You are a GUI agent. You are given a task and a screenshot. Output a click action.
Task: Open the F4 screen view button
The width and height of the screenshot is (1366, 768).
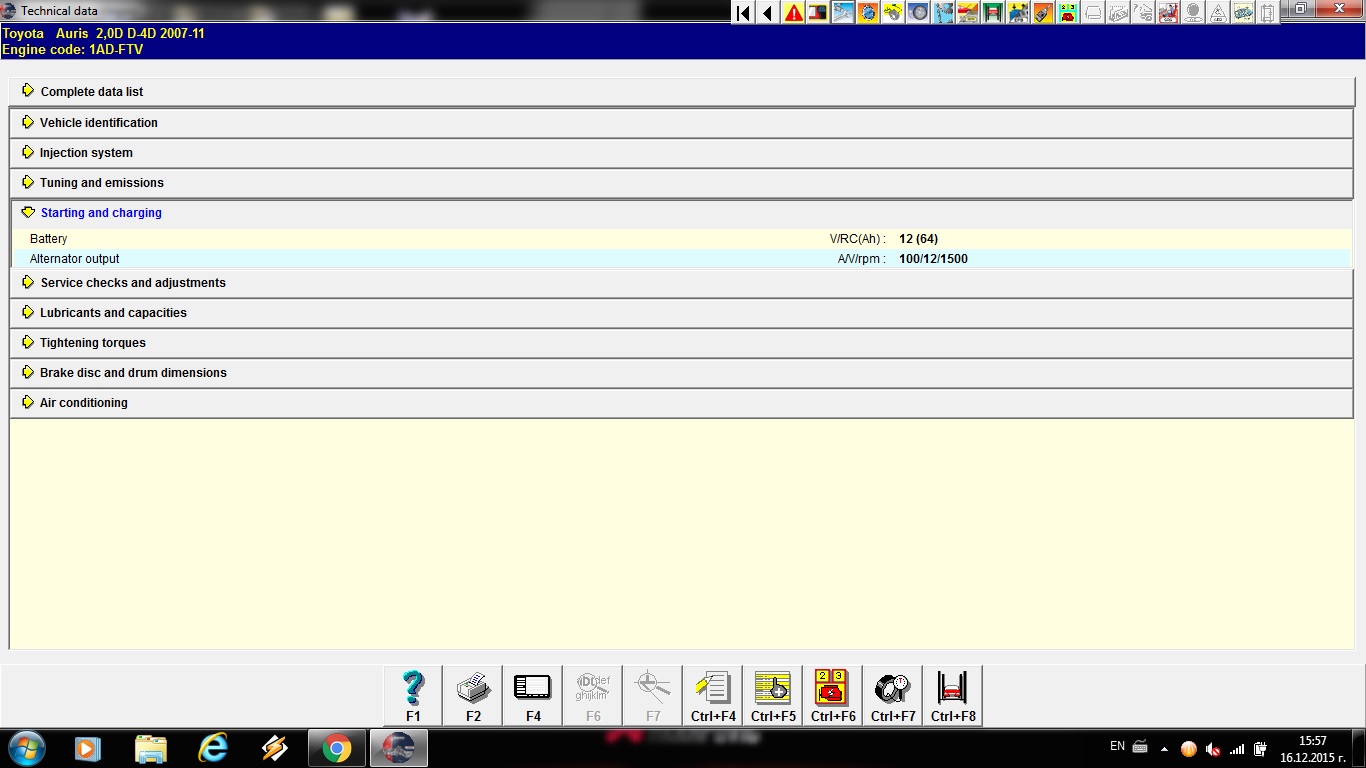point(533,695)
